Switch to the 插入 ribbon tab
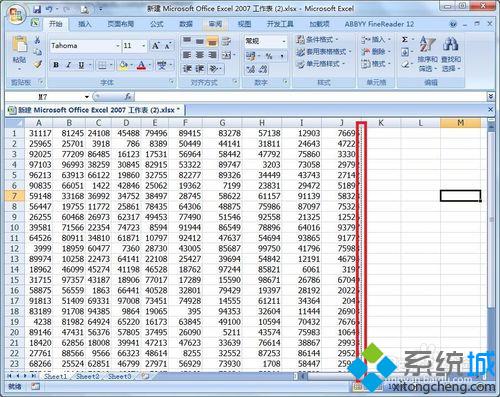500x397 pixels. (84, 24)
